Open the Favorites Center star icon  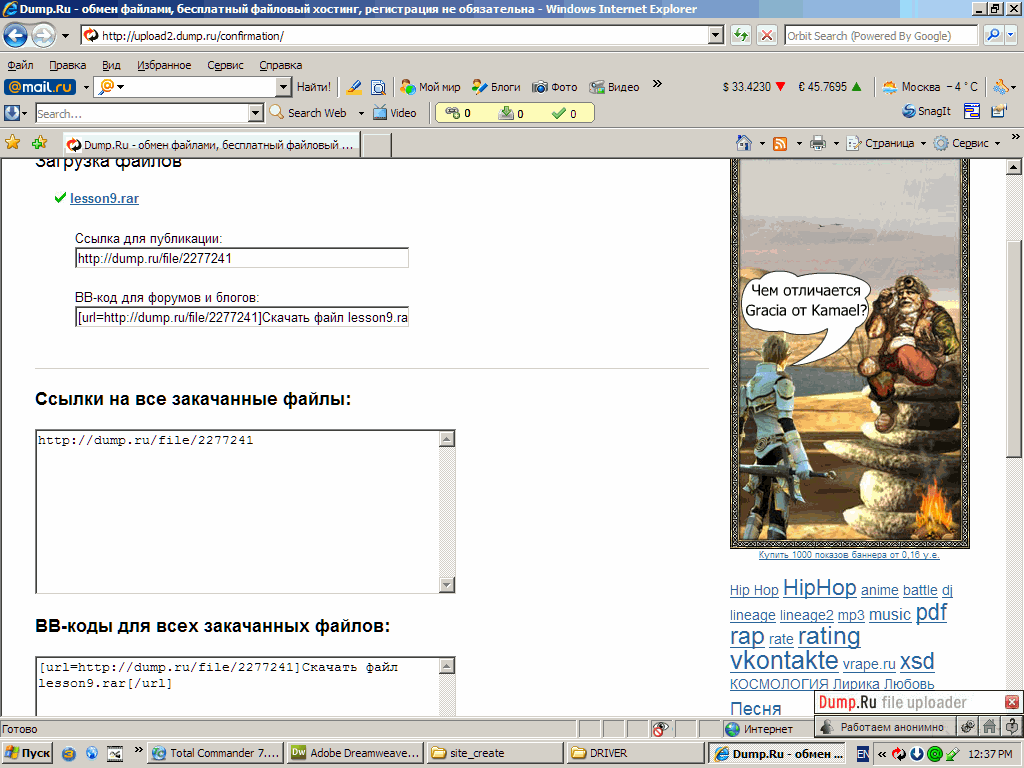click(x=12, y=143)
